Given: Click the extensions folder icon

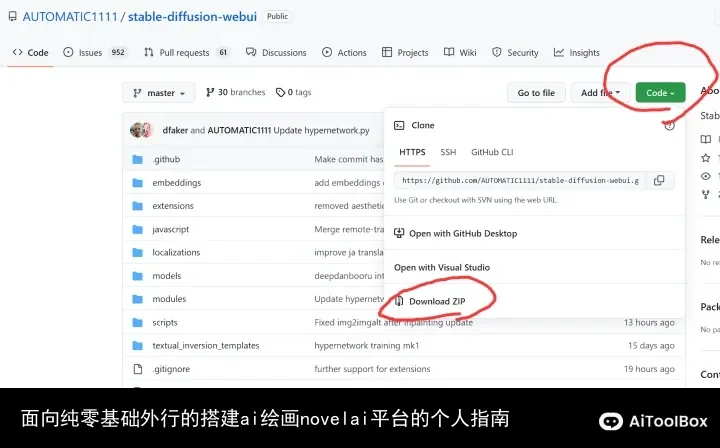Looking at the screenshot, I should (x=137, y=206).
